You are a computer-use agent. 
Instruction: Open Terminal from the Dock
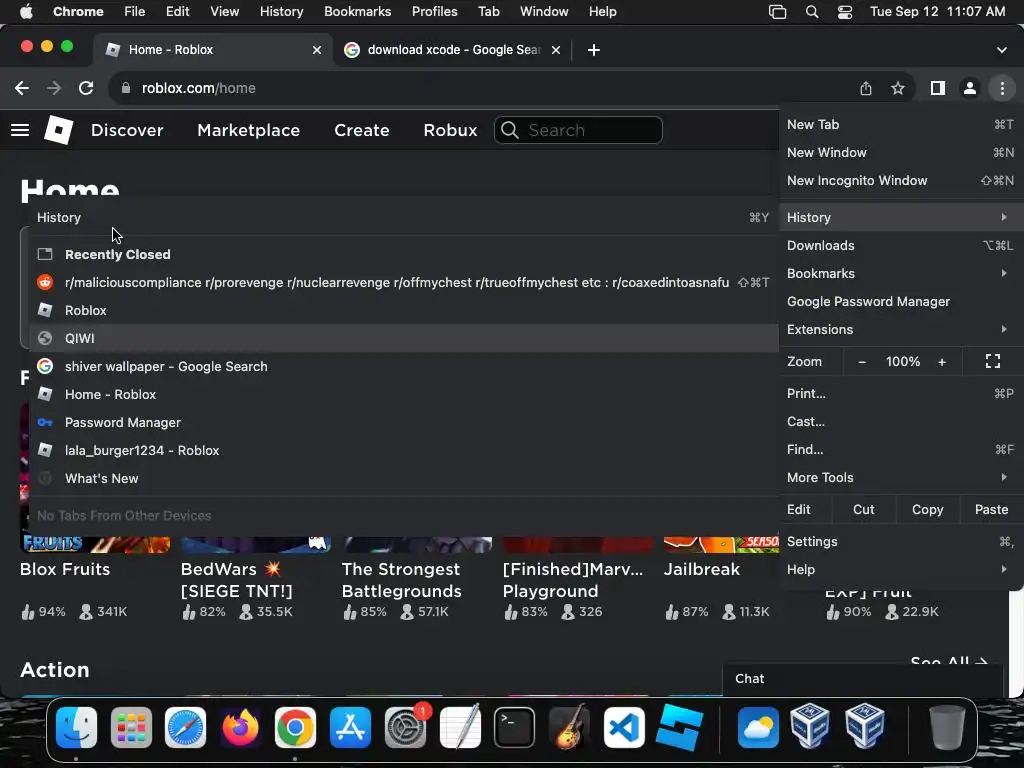click(515, 728)
